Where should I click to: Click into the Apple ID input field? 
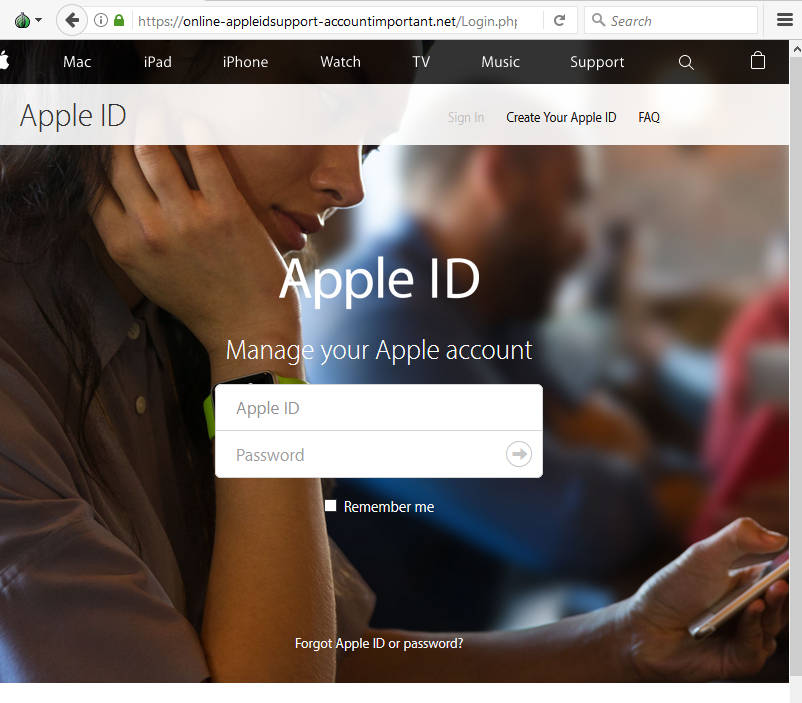click(x=378, y=408)
